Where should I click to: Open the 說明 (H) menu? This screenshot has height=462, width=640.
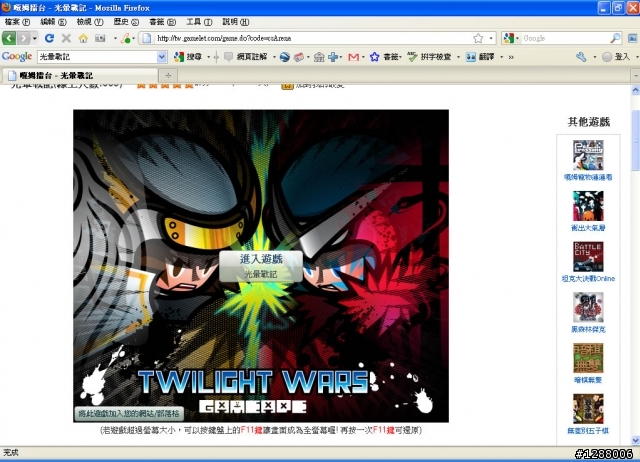coord(236,22)
